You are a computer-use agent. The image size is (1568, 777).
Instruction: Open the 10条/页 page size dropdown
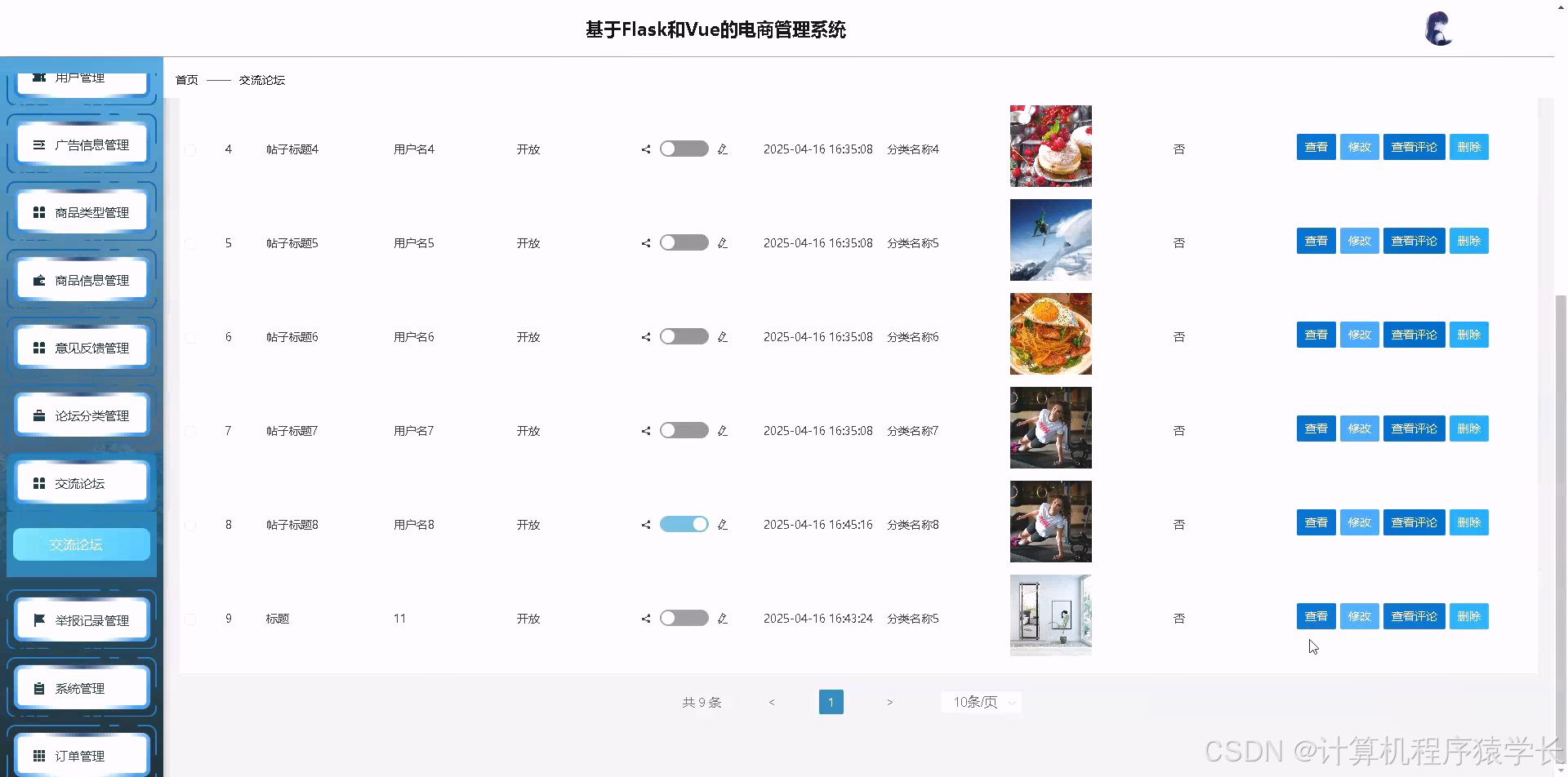[x=982, y=702]
